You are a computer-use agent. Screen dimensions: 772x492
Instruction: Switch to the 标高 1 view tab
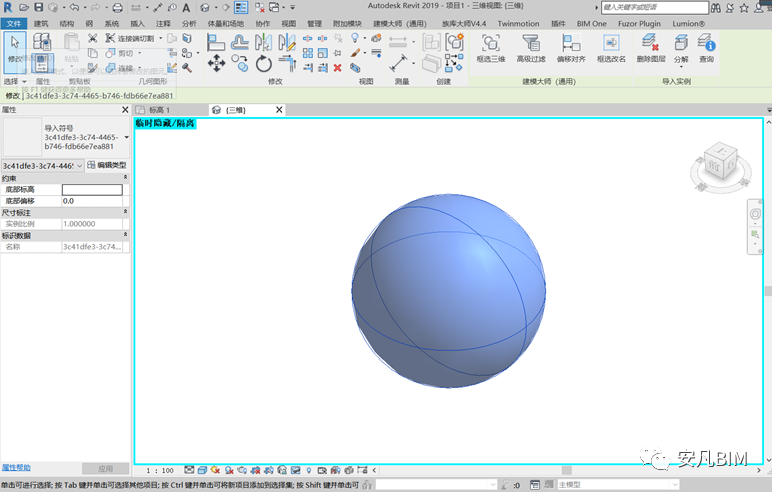(x=160, y=109)
